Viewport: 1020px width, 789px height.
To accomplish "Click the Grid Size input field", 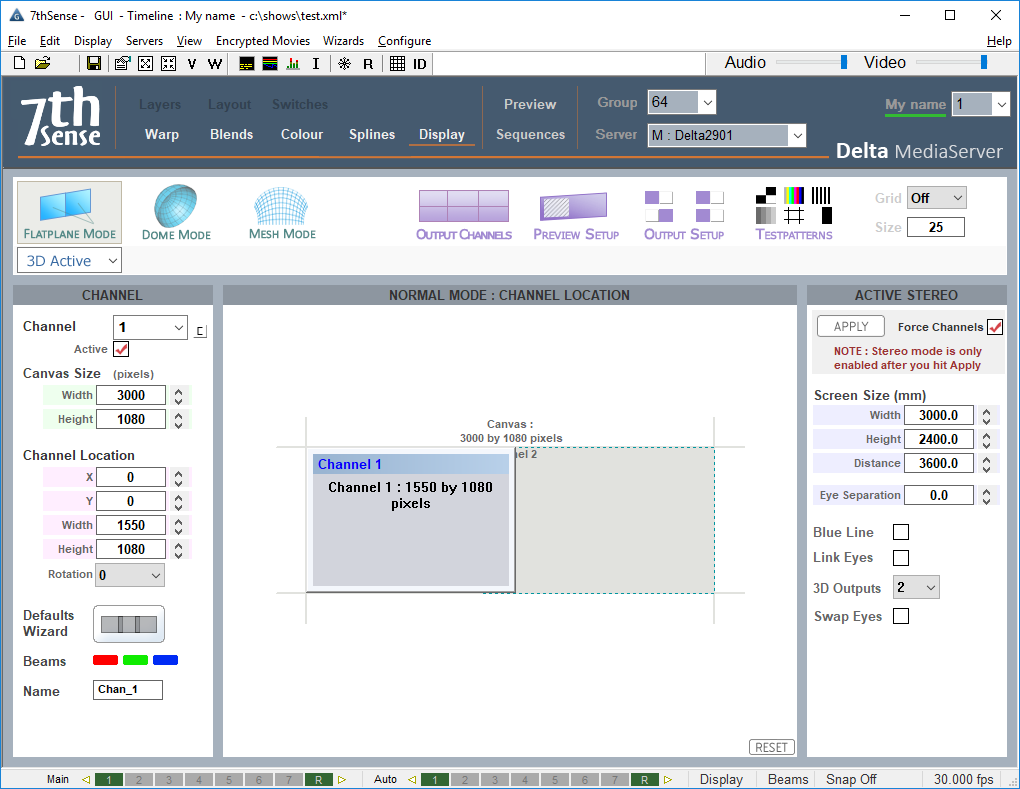I will [935, 227].
